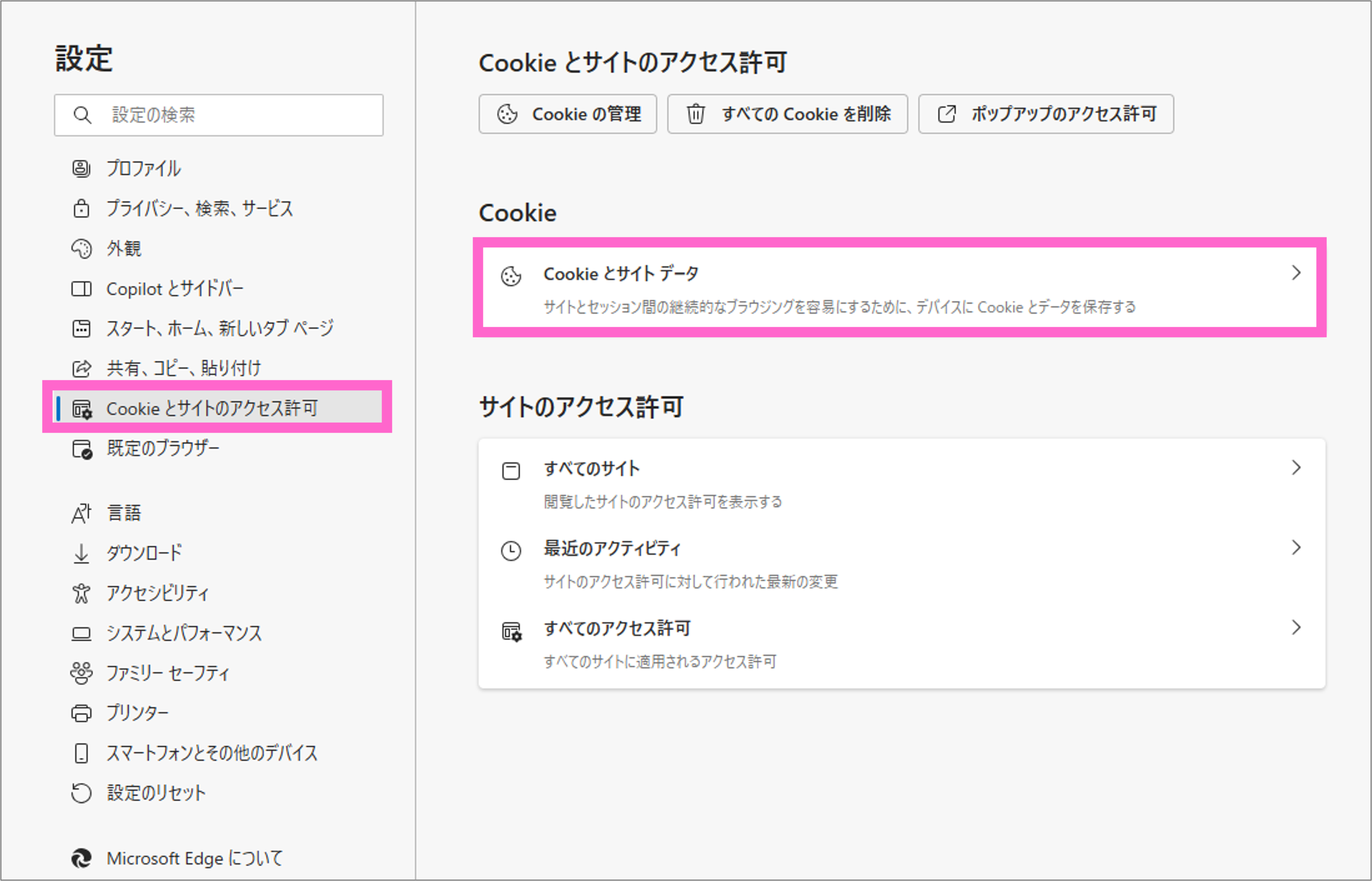Click すべての Cookie を削除
Image resolution: width=1372 pixels, height=881 pixels.
[788, 114]
